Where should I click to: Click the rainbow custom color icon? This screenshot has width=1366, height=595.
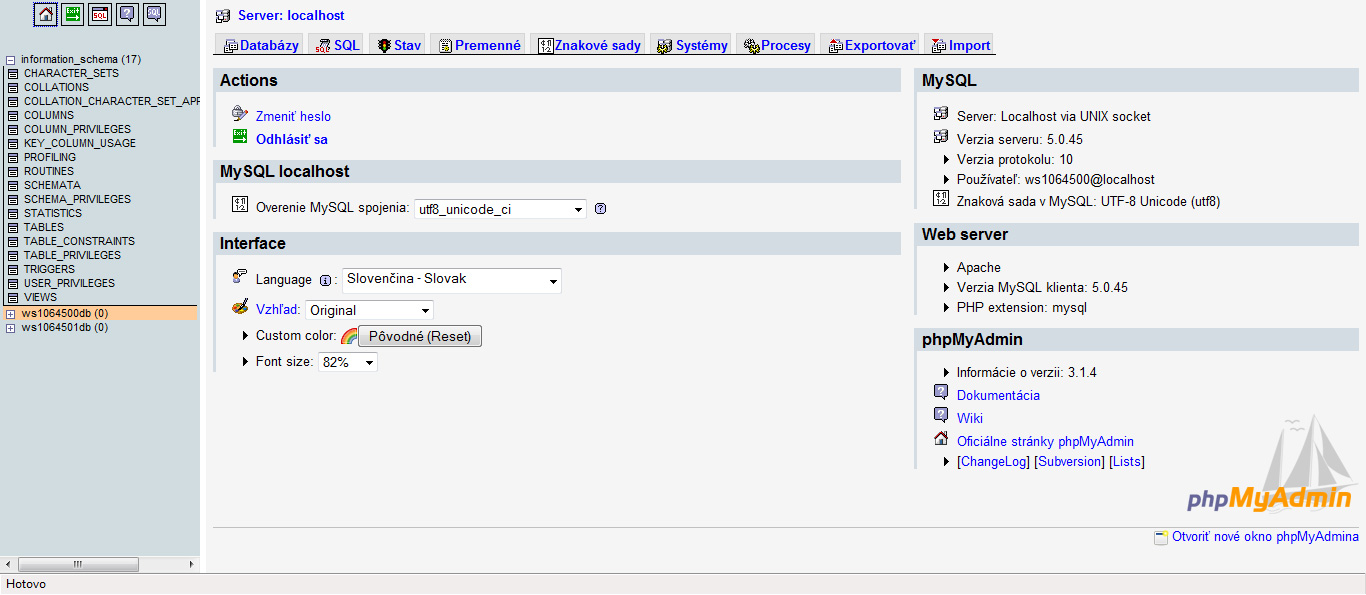[349, 337]
